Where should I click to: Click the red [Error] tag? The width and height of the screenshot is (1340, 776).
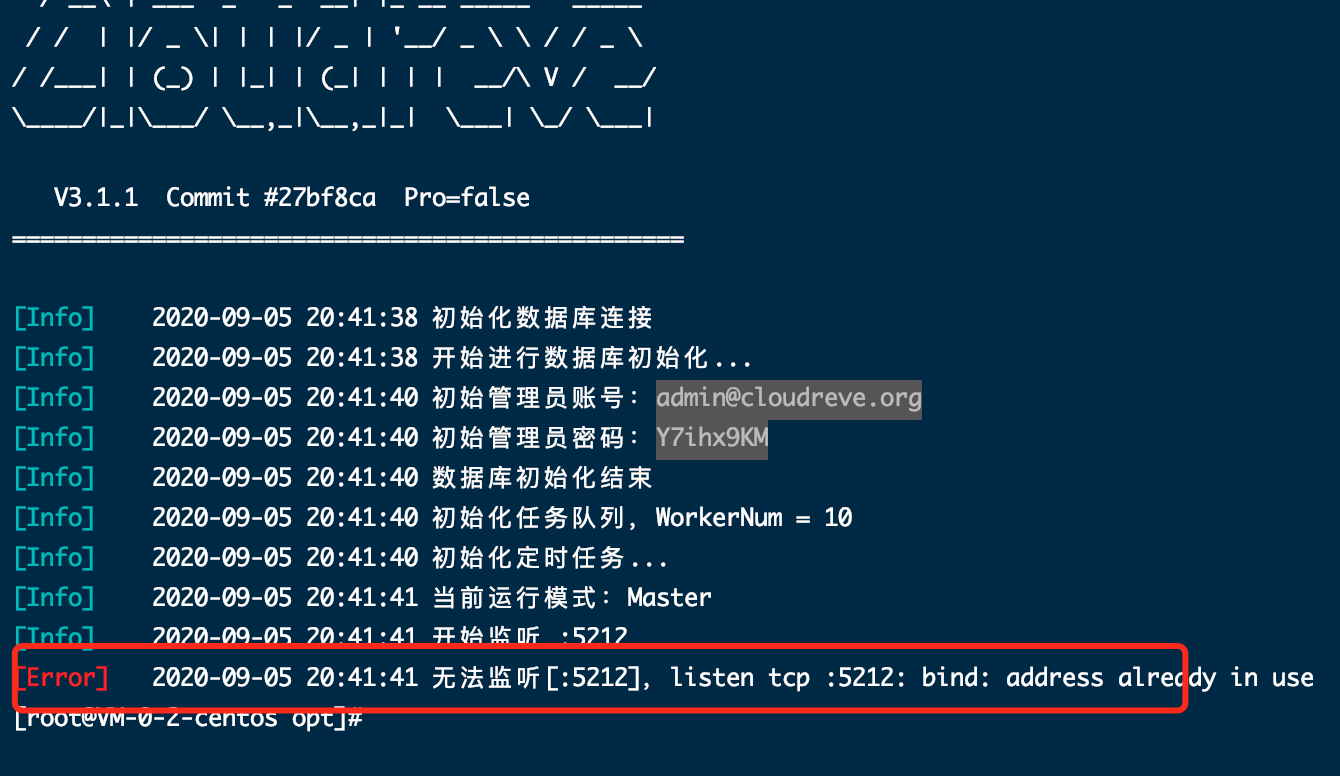[61, 678]
